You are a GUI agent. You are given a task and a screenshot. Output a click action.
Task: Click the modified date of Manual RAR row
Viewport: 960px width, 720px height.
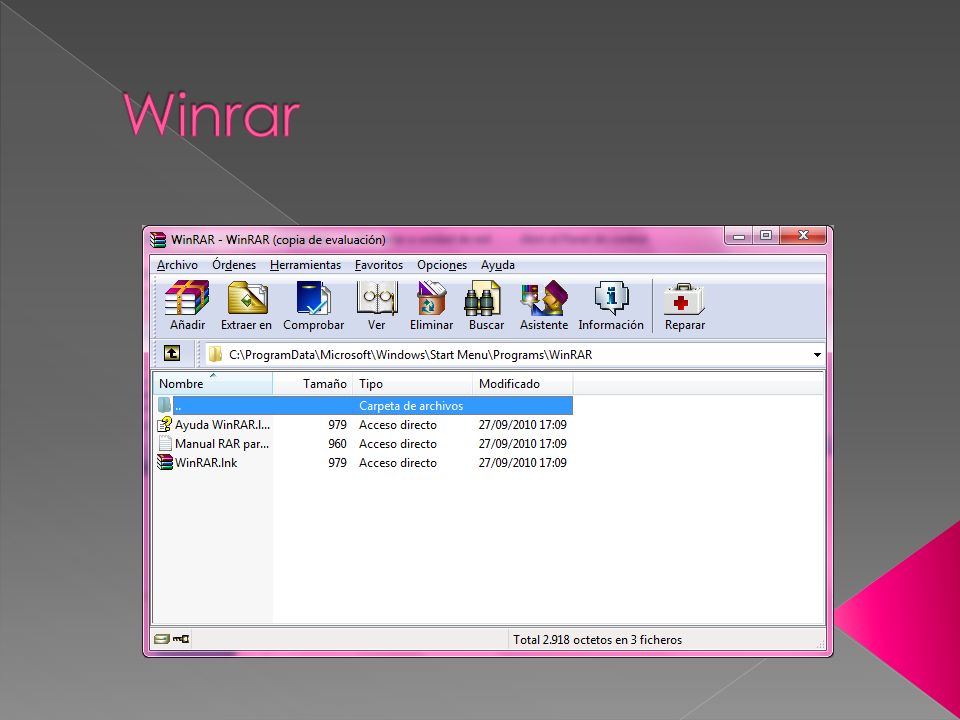[x=522, y=443]
